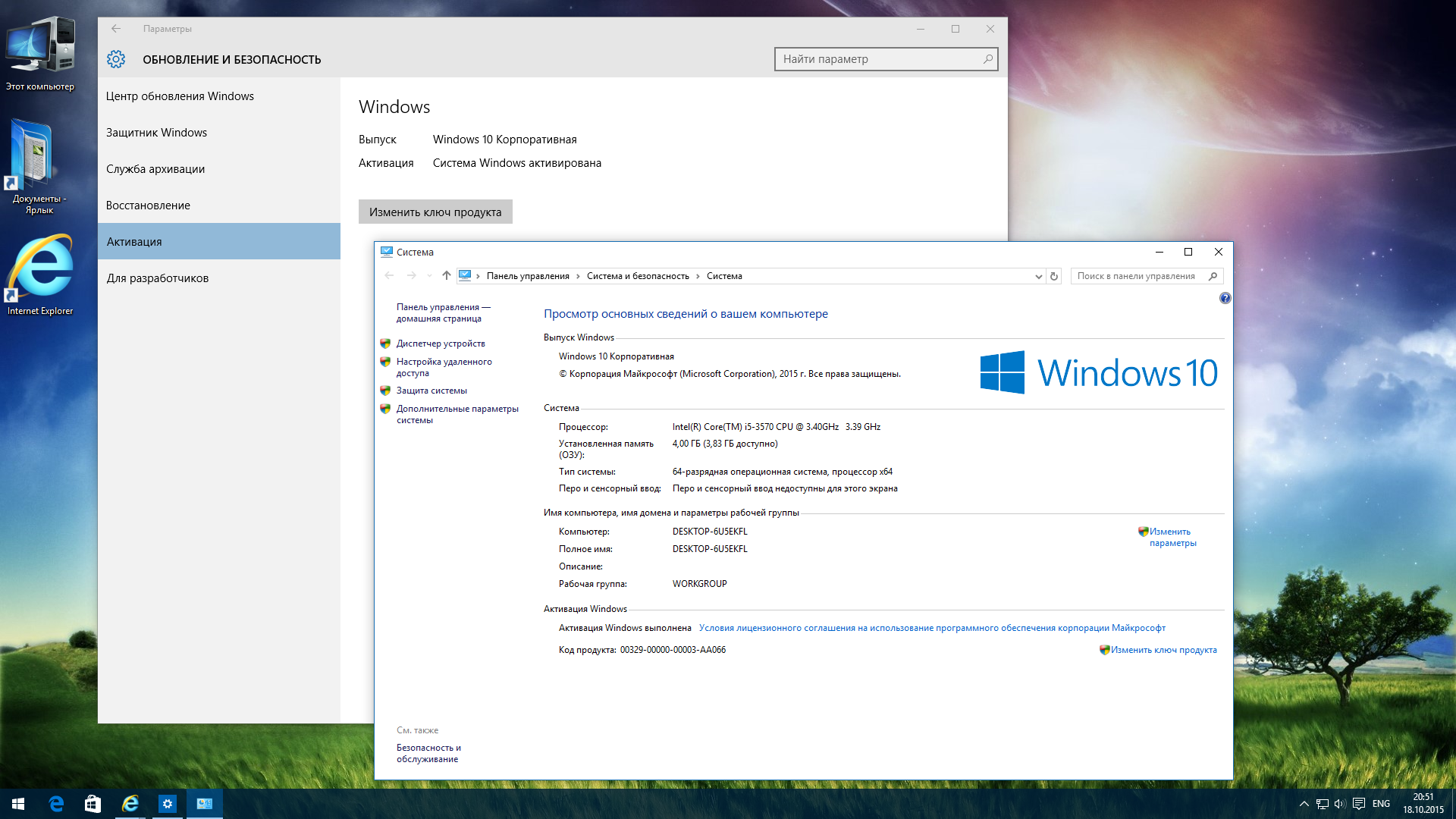Click the Settings gear icon in the header
The height and width of the screenshot is (819, 1456).
pos(116,59)
